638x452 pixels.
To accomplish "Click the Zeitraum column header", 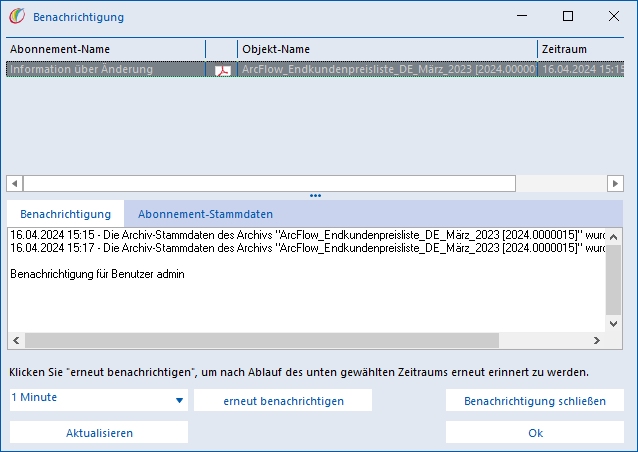I will point(581,49).
